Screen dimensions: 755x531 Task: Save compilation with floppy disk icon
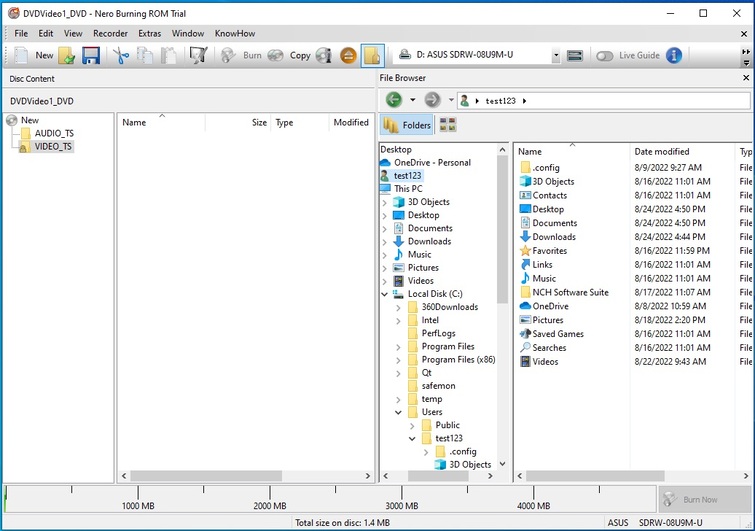pyautogui.click(x=91, y=55)
